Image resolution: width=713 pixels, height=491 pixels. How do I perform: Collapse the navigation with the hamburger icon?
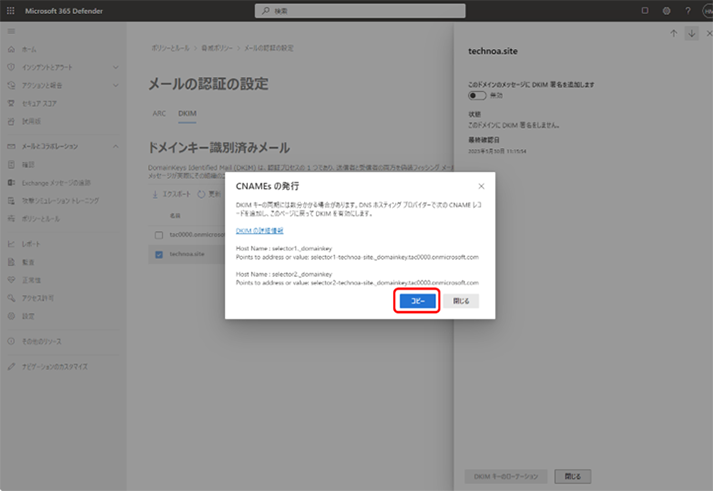(11, 31)
